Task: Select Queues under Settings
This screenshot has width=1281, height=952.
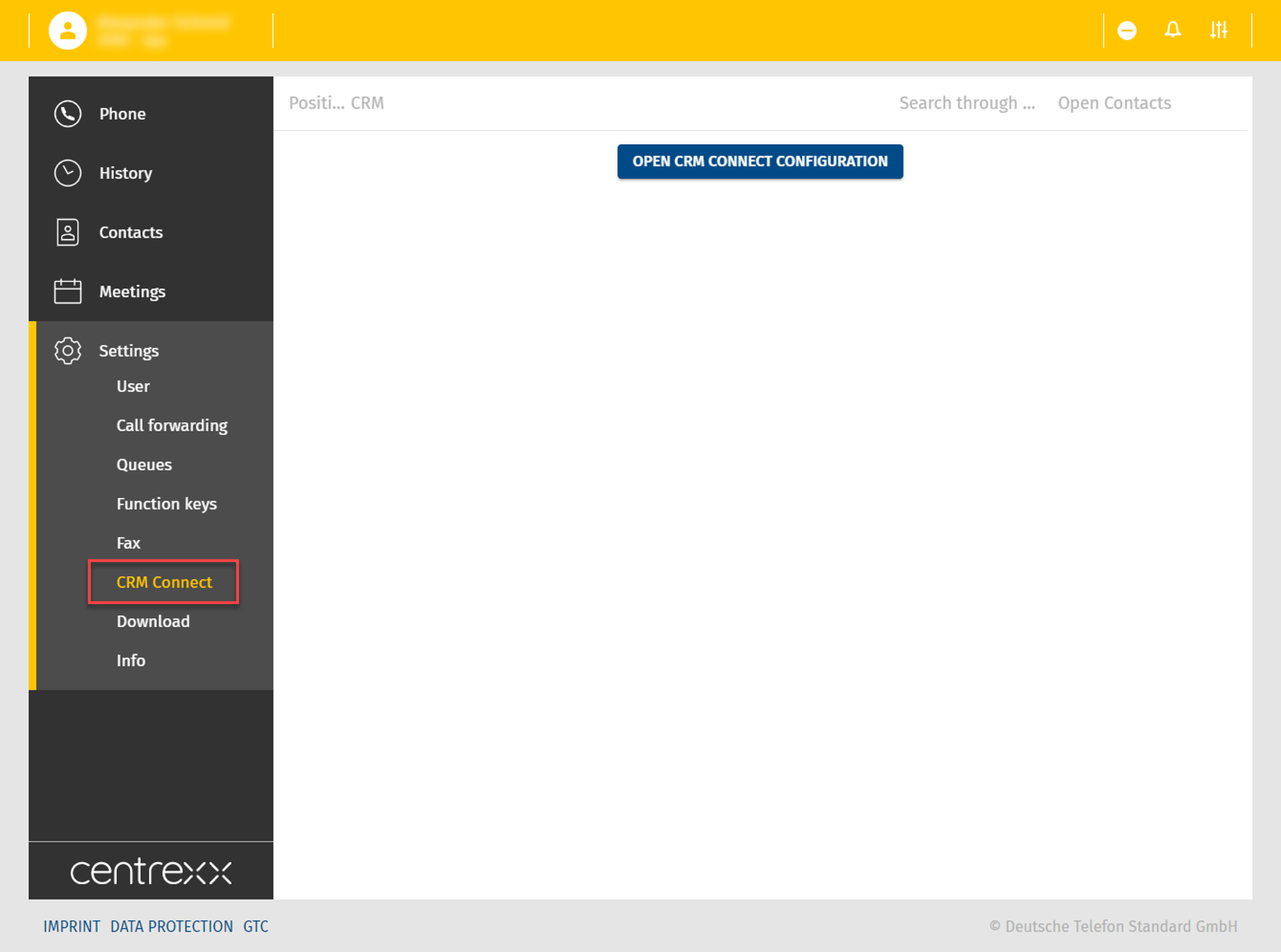Action: click(x=144, y=465)
